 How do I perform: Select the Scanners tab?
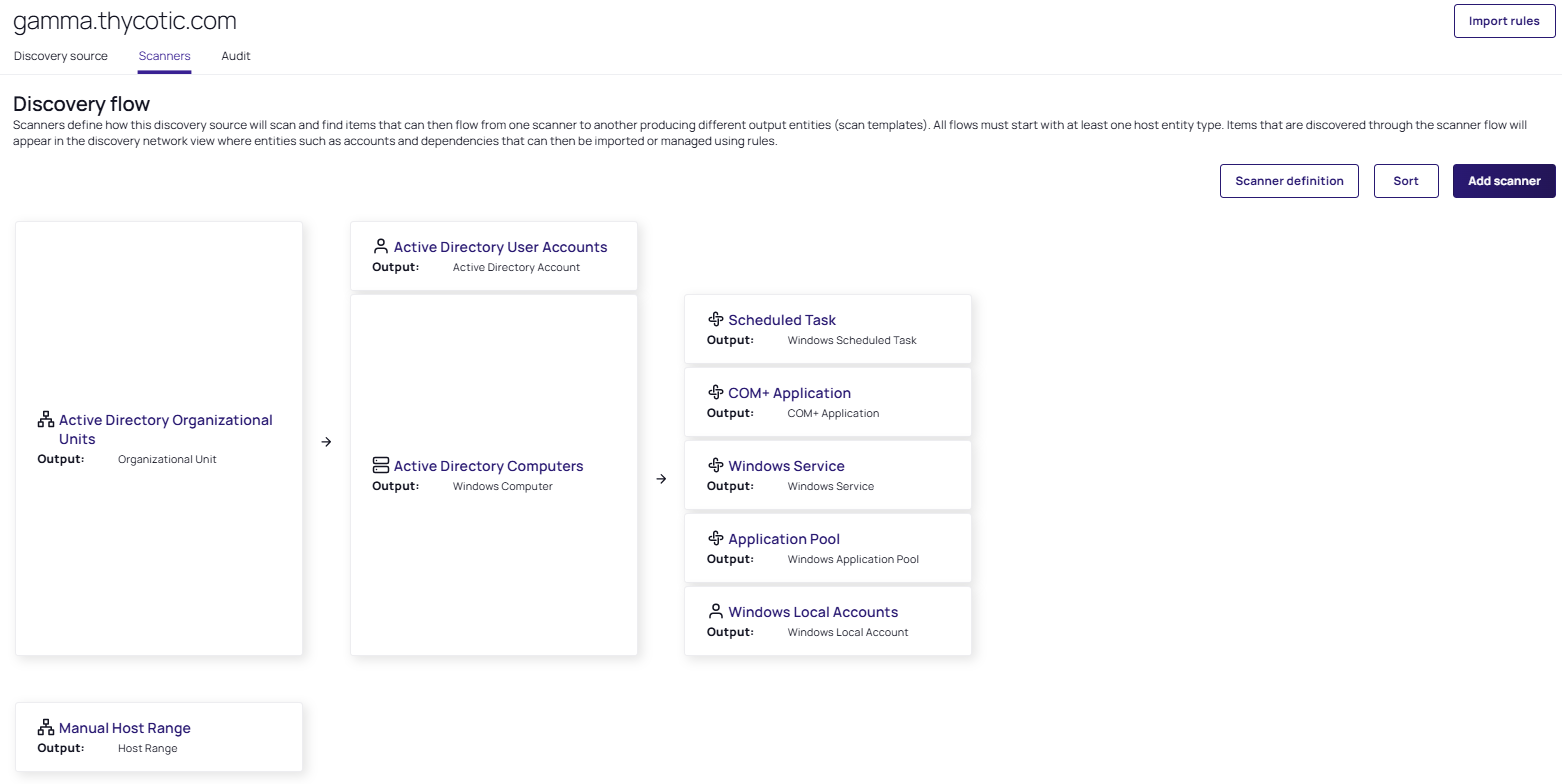point(164,56)
